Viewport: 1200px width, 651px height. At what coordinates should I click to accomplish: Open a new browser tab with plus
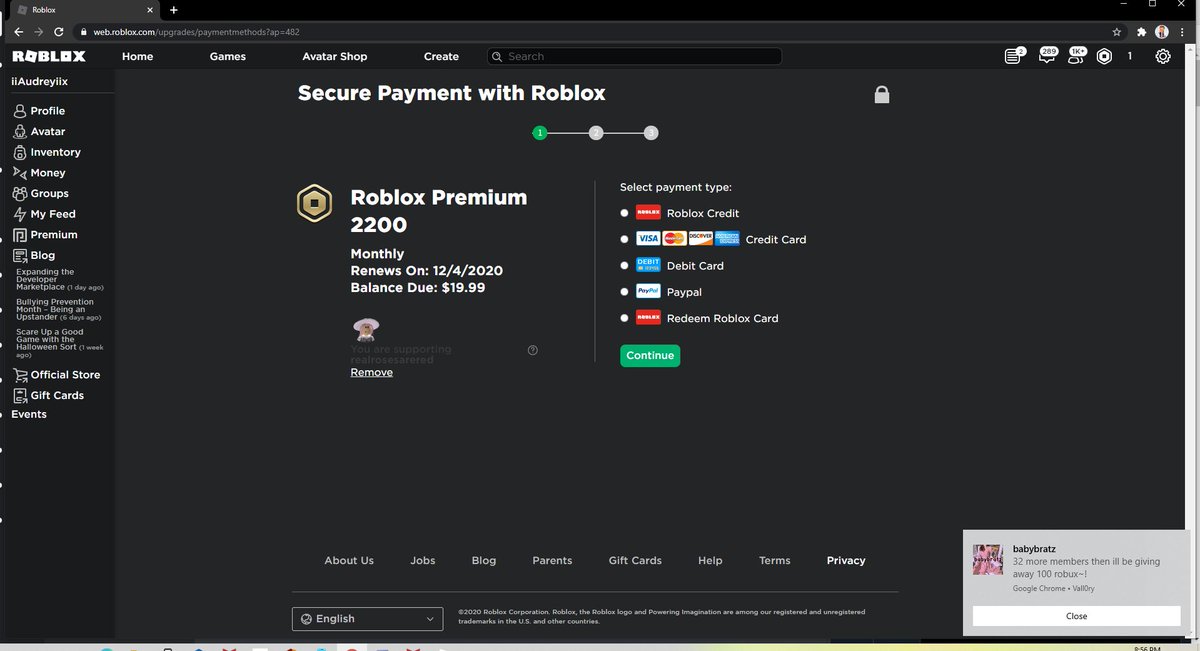pos(173,9)
